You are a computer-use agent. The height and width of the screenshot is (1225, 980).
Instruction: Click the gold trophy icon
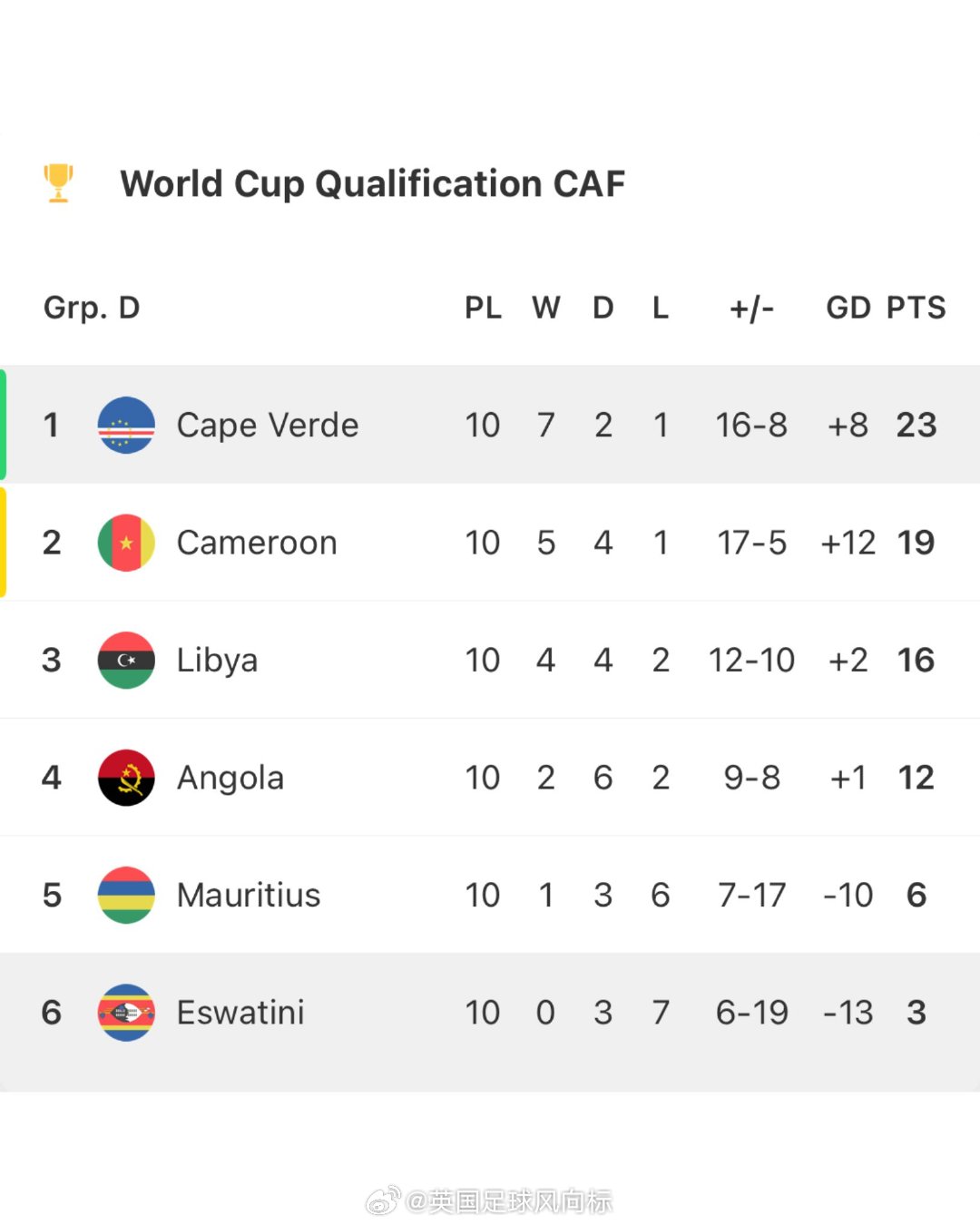(59, 182)
